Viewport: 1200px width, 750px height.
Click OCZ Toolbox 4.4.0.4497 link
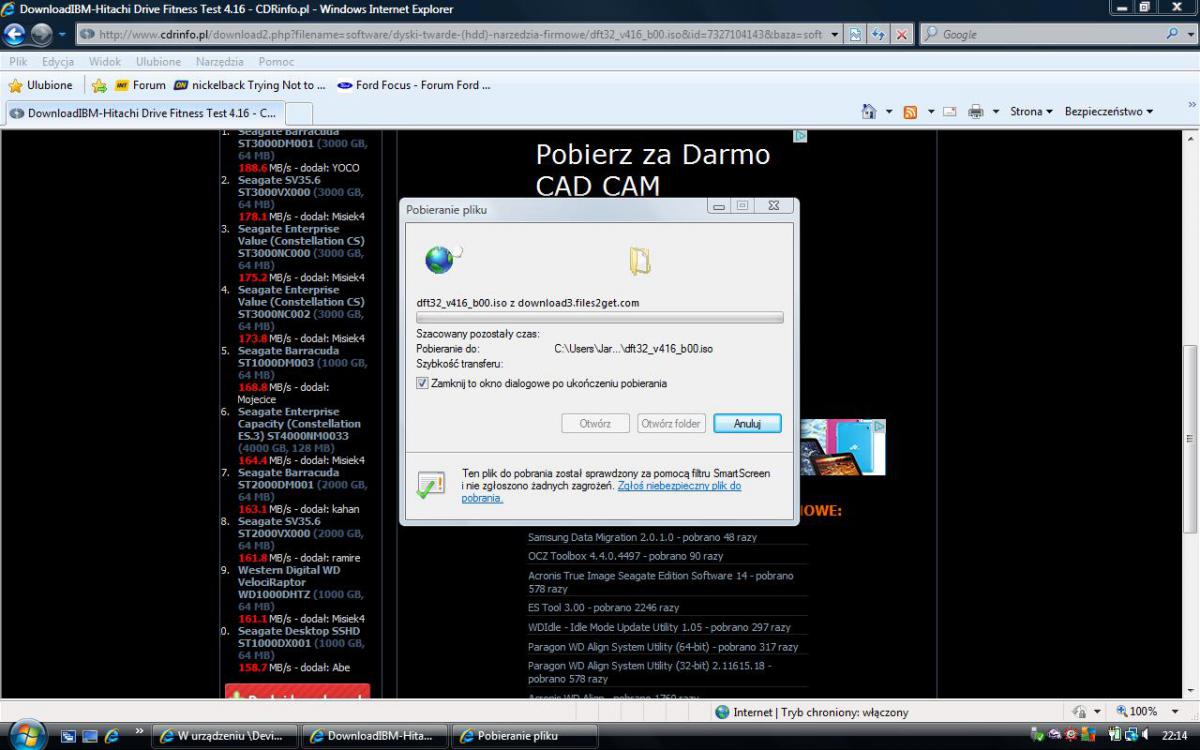point(625,556)
